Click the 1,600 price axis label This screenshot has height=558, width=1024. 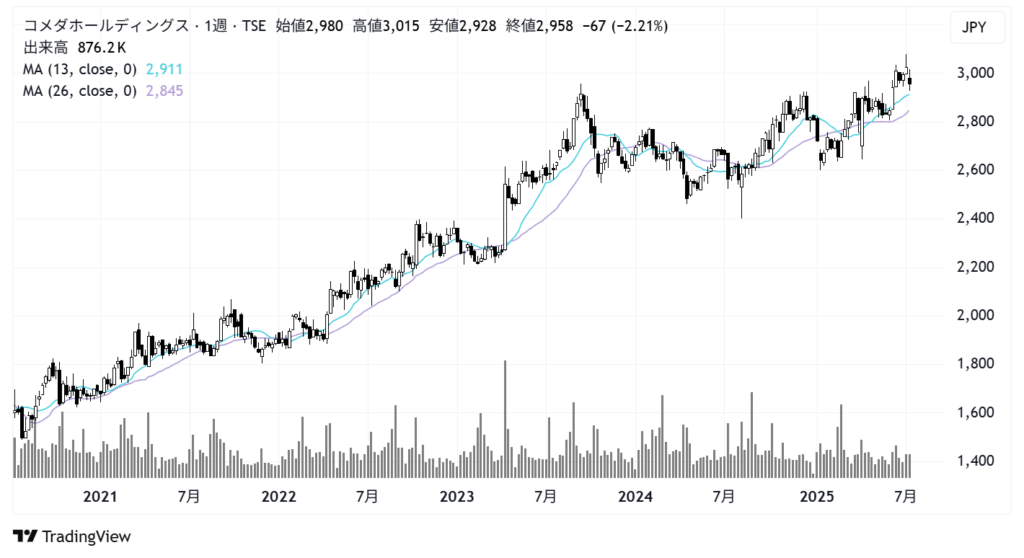tap(976, 413)
